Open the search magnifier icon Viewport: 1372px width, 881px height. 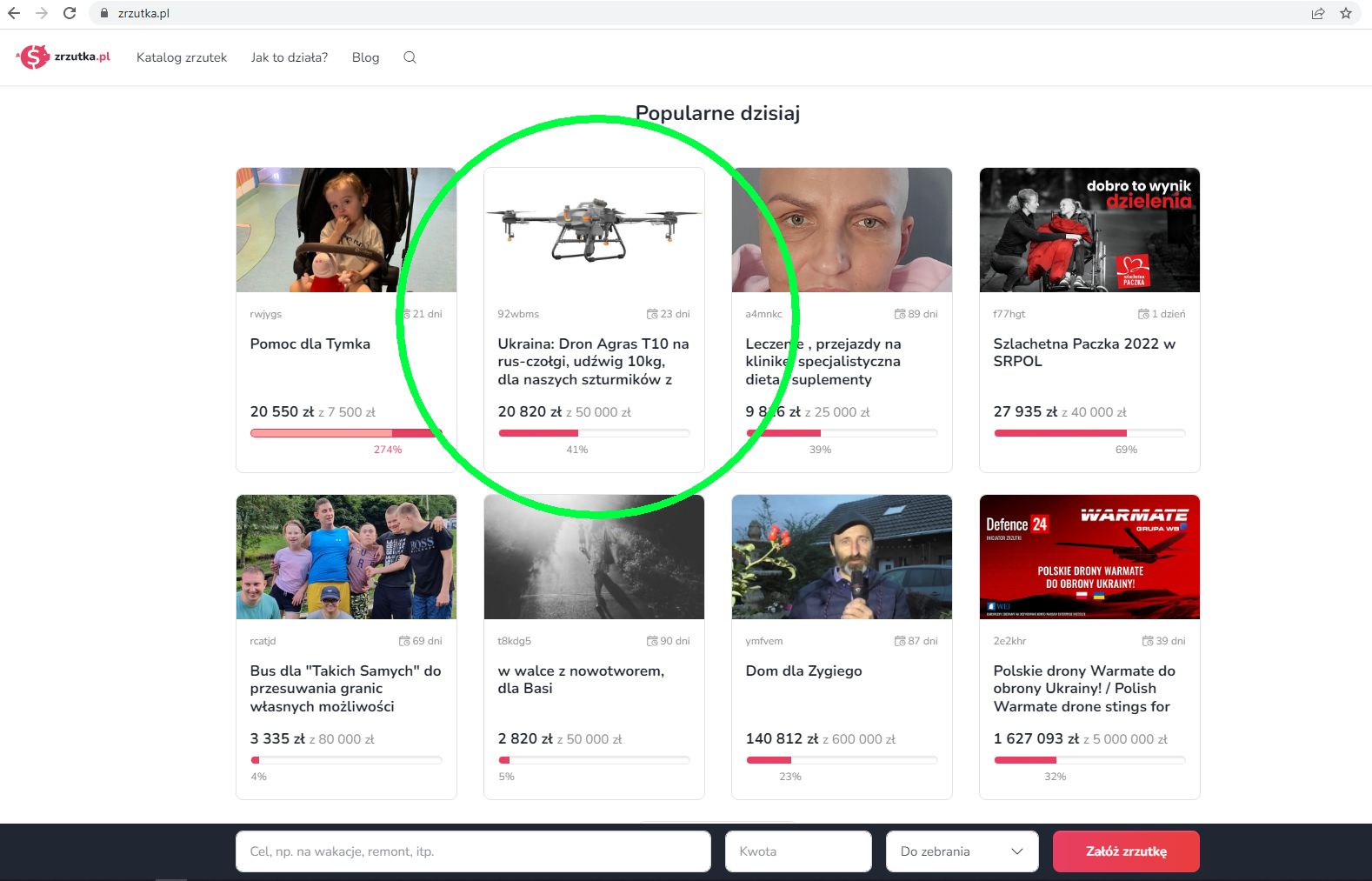coord(410,57)
